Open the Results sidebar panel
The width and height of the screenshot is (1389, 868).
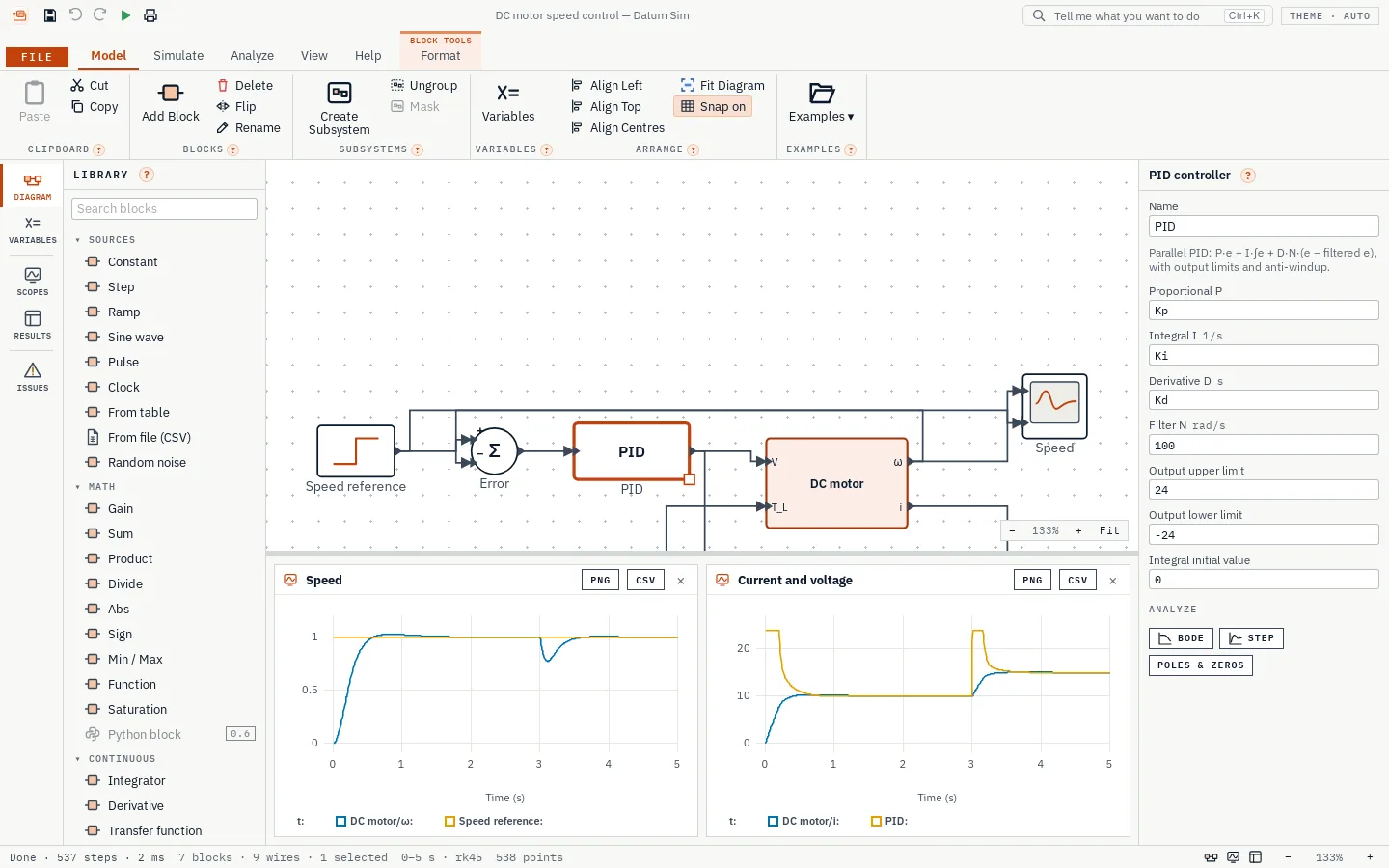[33, 325]
